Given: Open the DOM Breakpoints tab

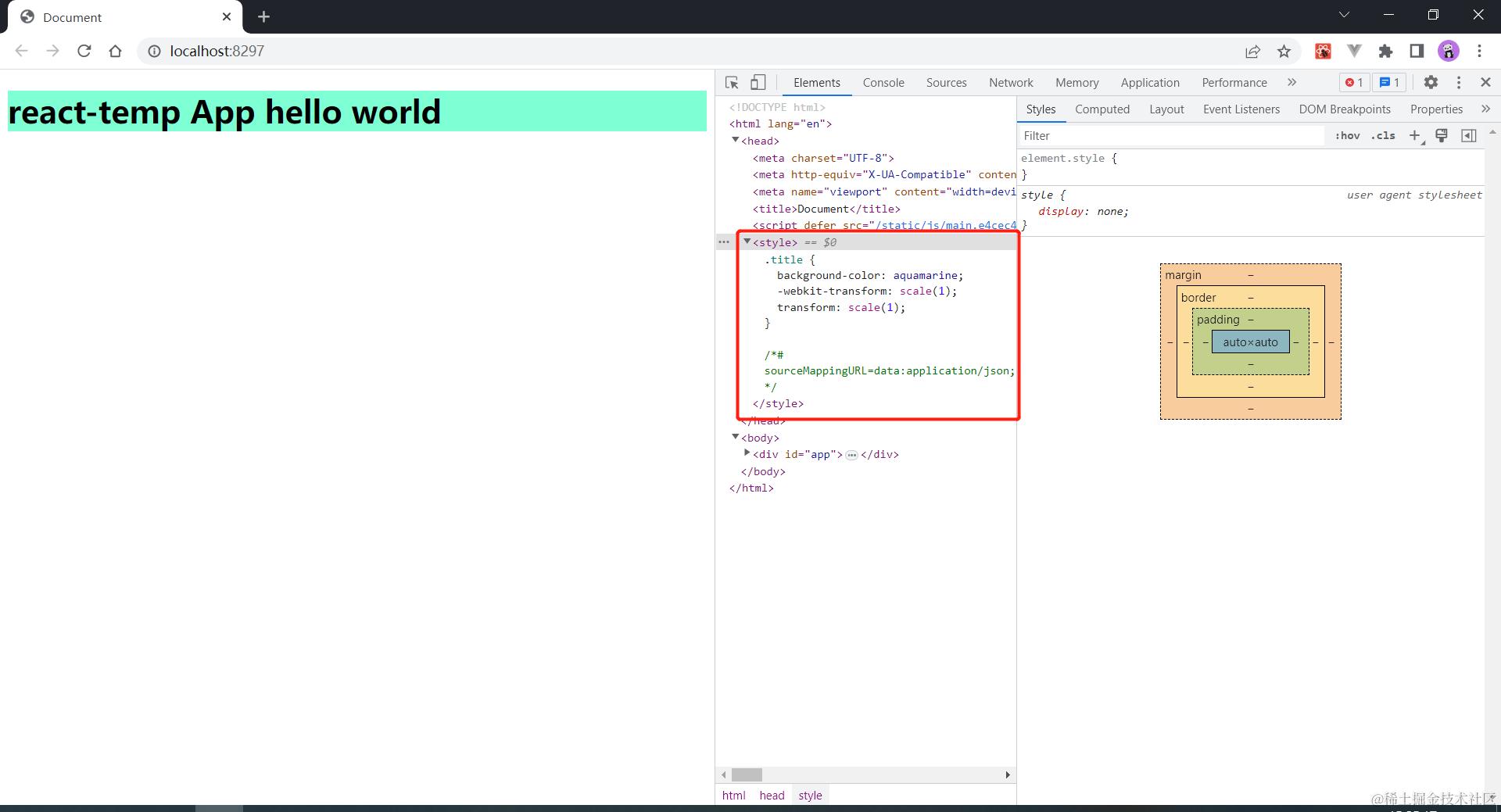Looking at the screenshot, I should [x=1345, y=109].
